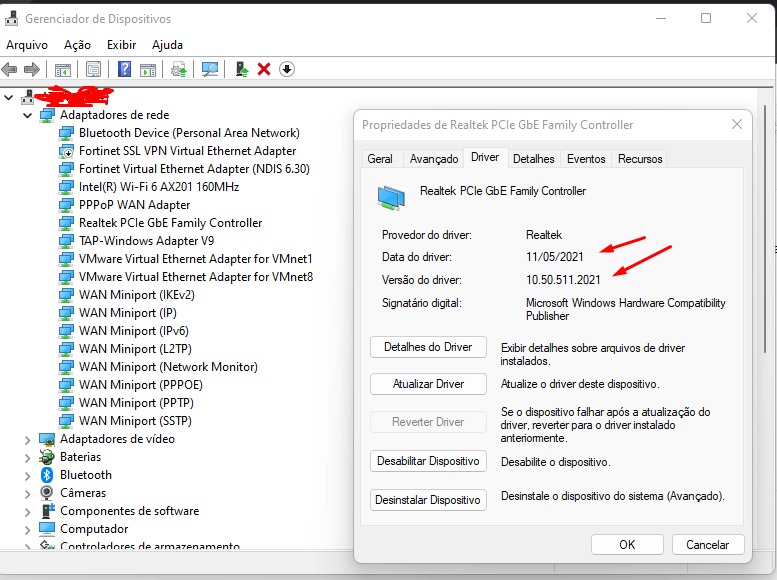Click the Adaptadores de vídeo icon
Image resolution: width=777 pixels, height=580 pixels.
click(47, 439)
